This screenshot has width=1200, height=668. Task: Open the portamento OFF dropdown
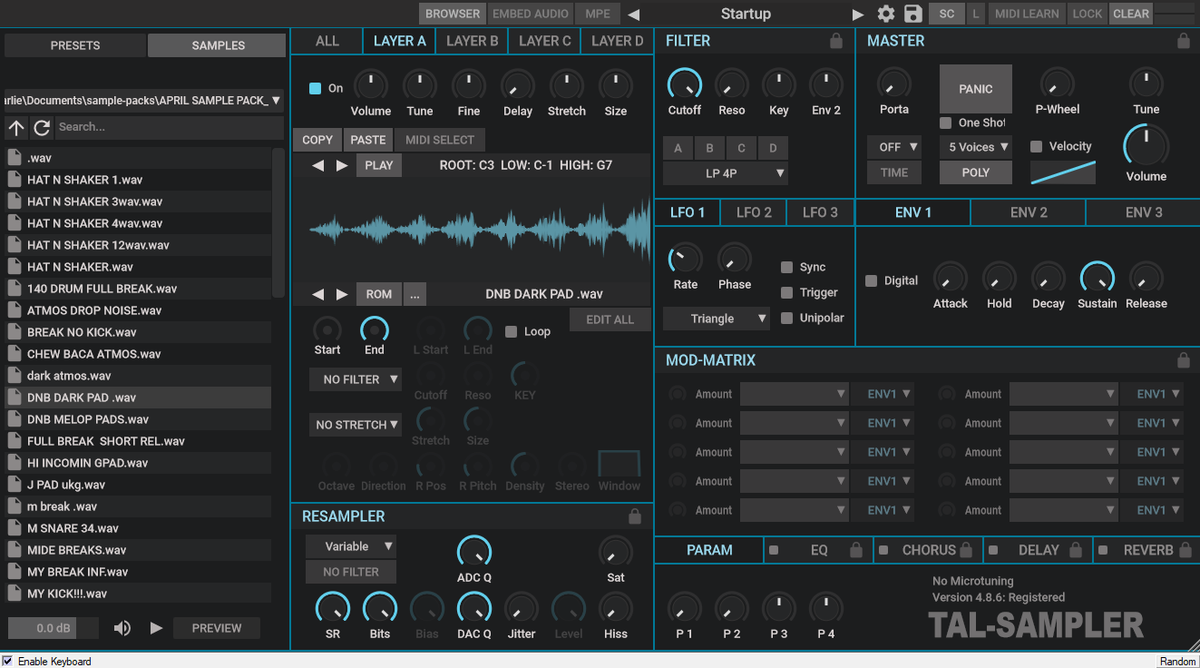point(894,146)
